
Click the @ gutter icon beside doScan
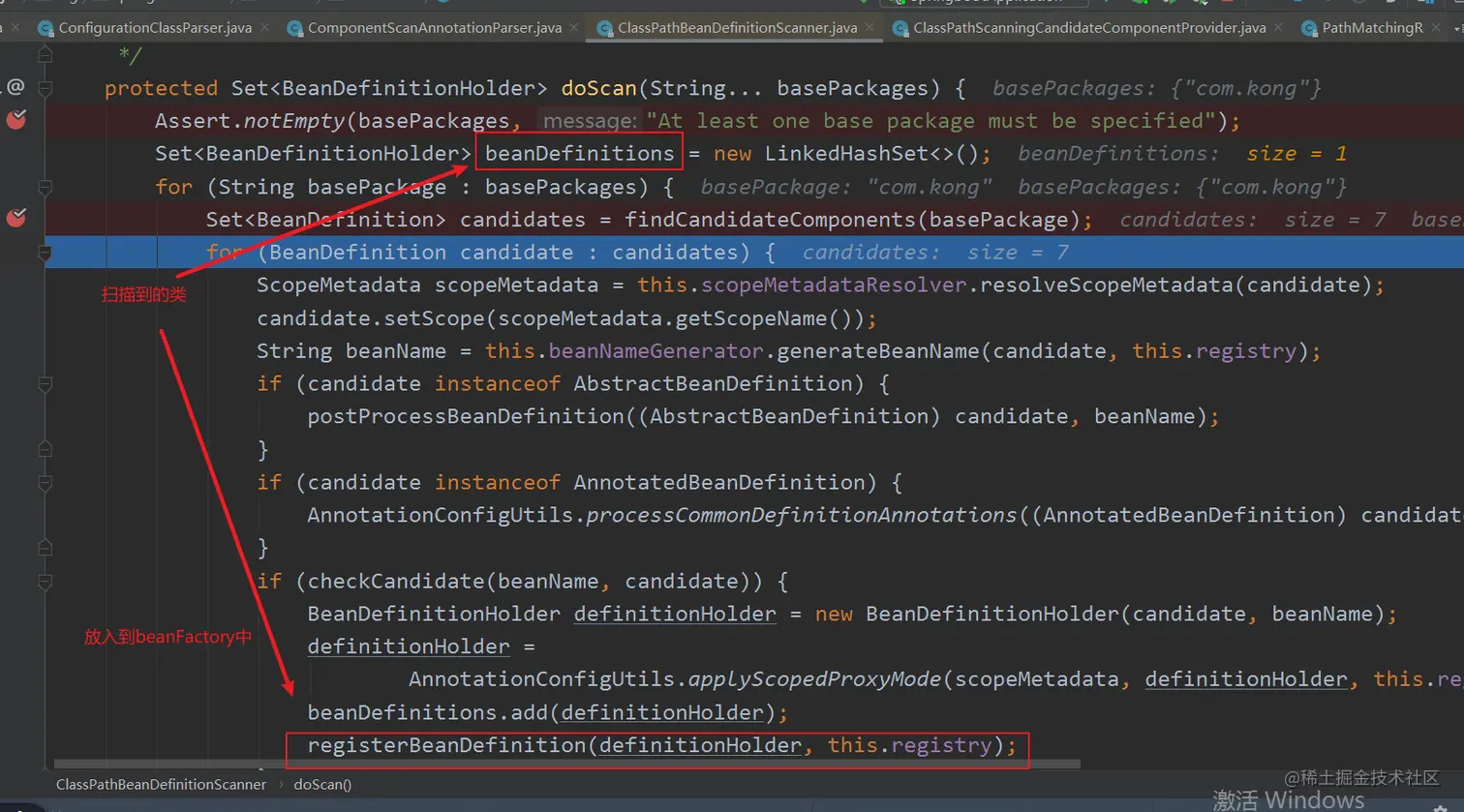15,87
